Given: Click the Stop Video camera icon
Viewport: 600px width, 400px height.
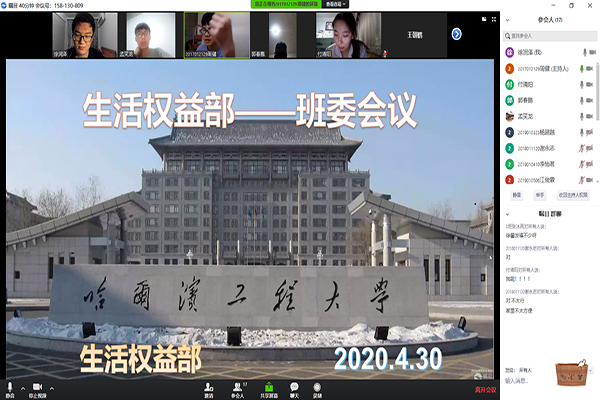Looking at the screenshot, I should pyautogui.click(x=39, y=386).
